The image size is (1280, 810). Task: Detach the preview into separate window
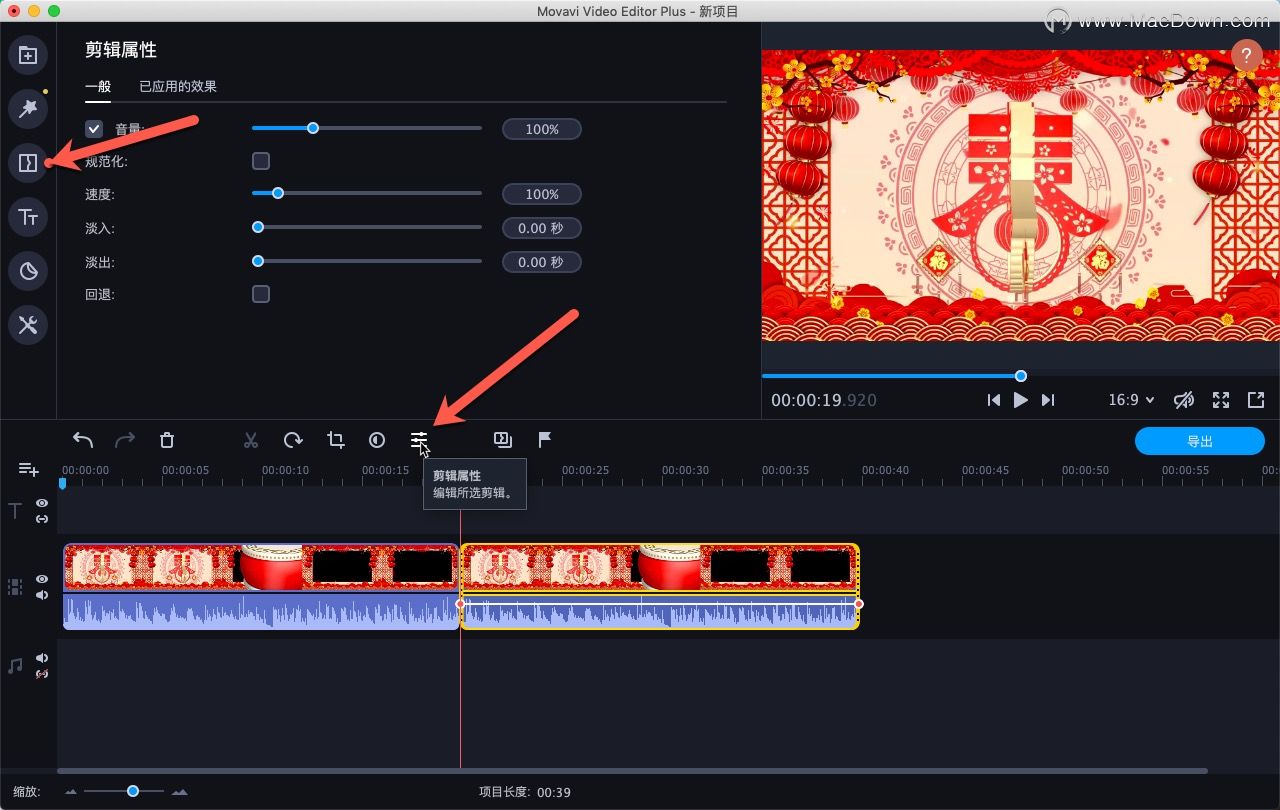pos(1256,400)
